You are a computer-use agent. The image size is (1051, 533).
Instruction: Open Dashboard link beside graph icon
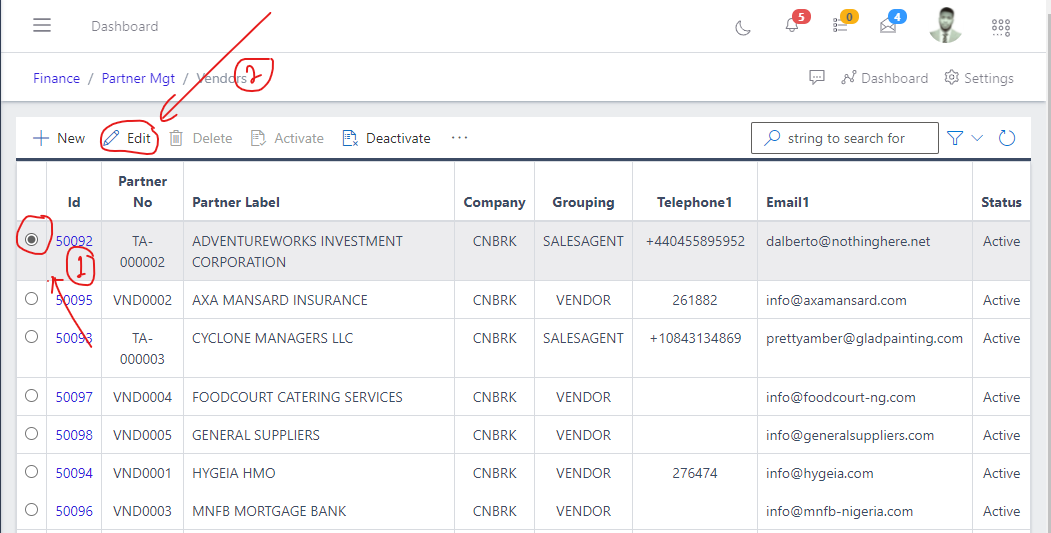885,78
